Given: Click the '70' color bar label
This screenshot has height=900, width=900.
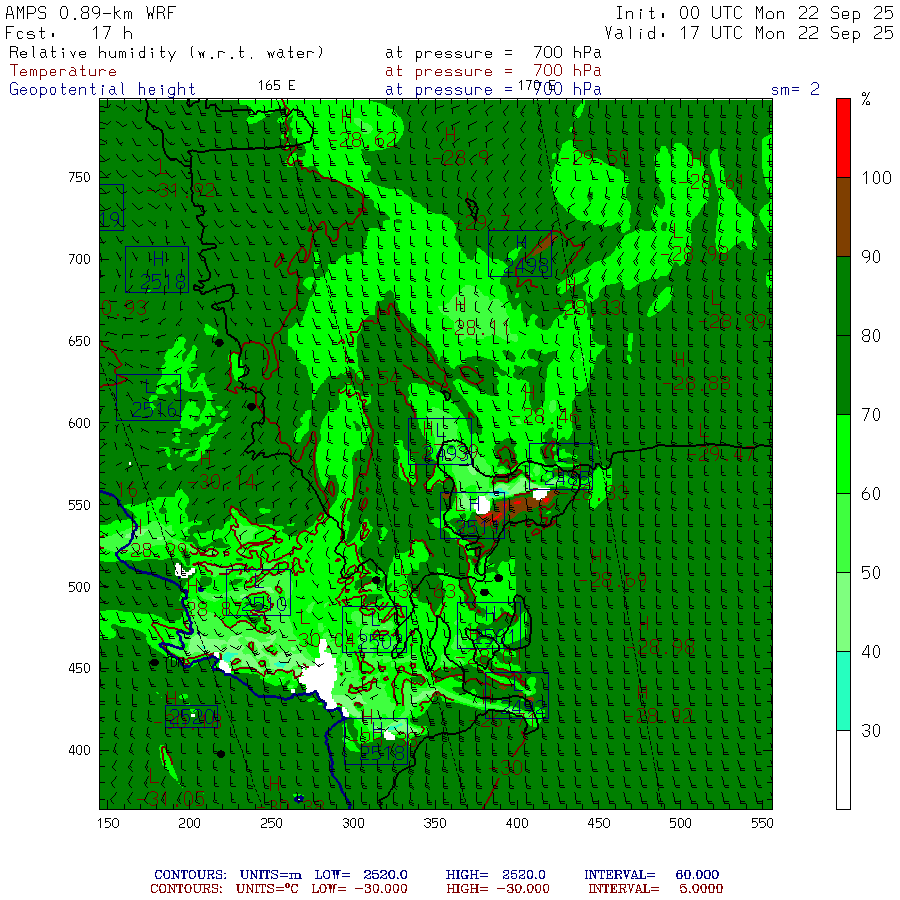Looking at the screenshot, I should pos(871,415).
